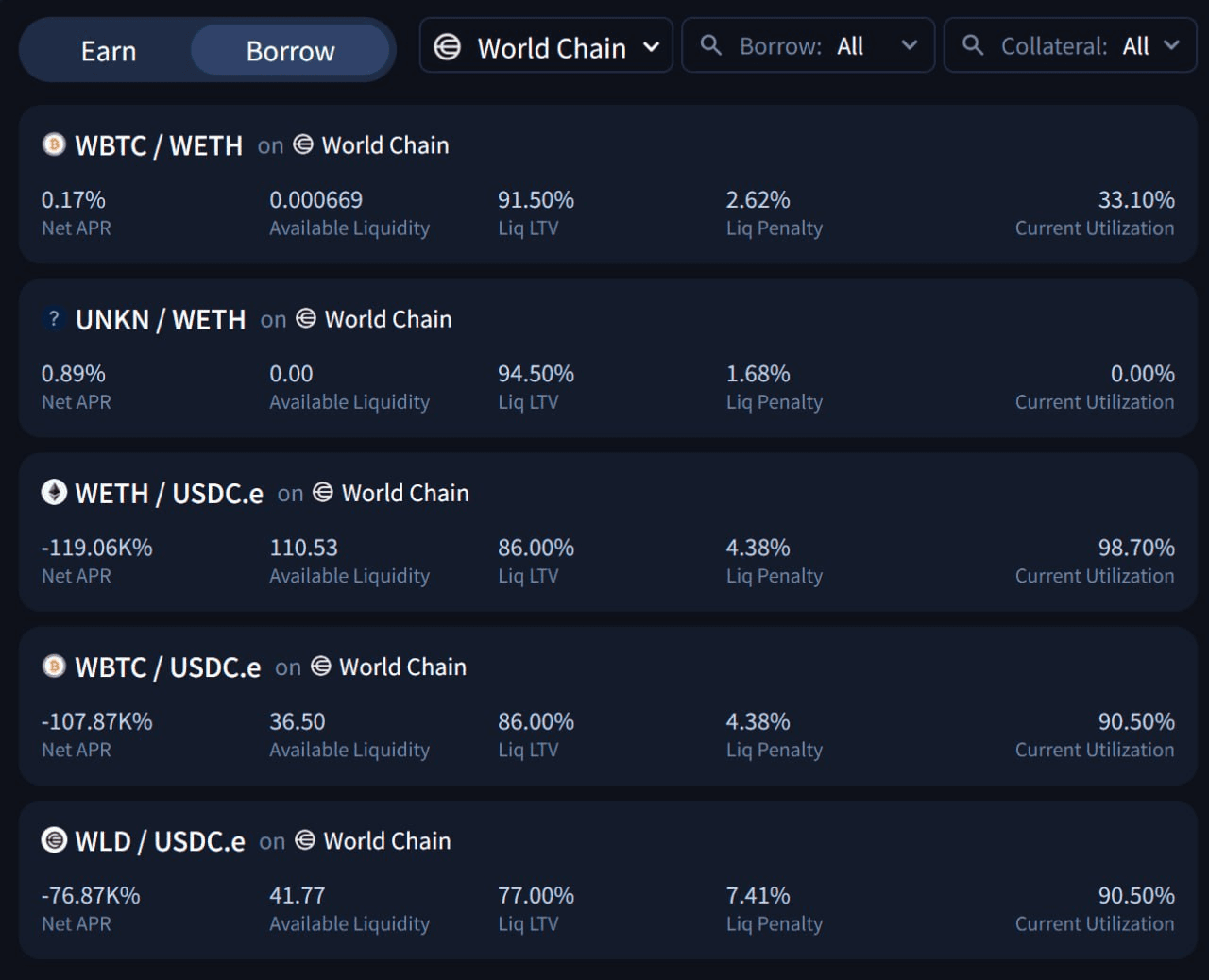Image resolution: width=1209 pixels, height=980 pixels.
Task: Click the search icon in Borrow filter
Action: point(710,45)
